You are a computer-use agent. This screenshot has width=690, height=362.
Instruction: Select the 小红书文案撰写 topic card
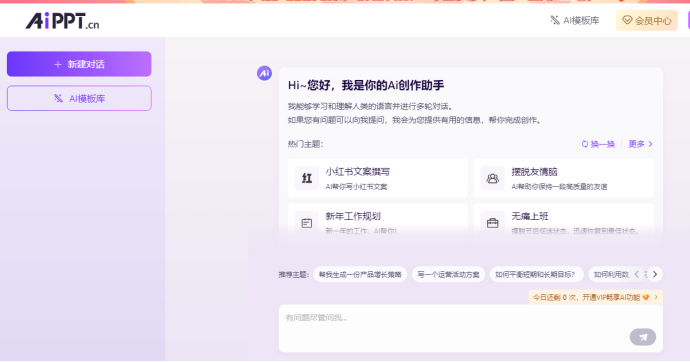click(x=378, y=178)
